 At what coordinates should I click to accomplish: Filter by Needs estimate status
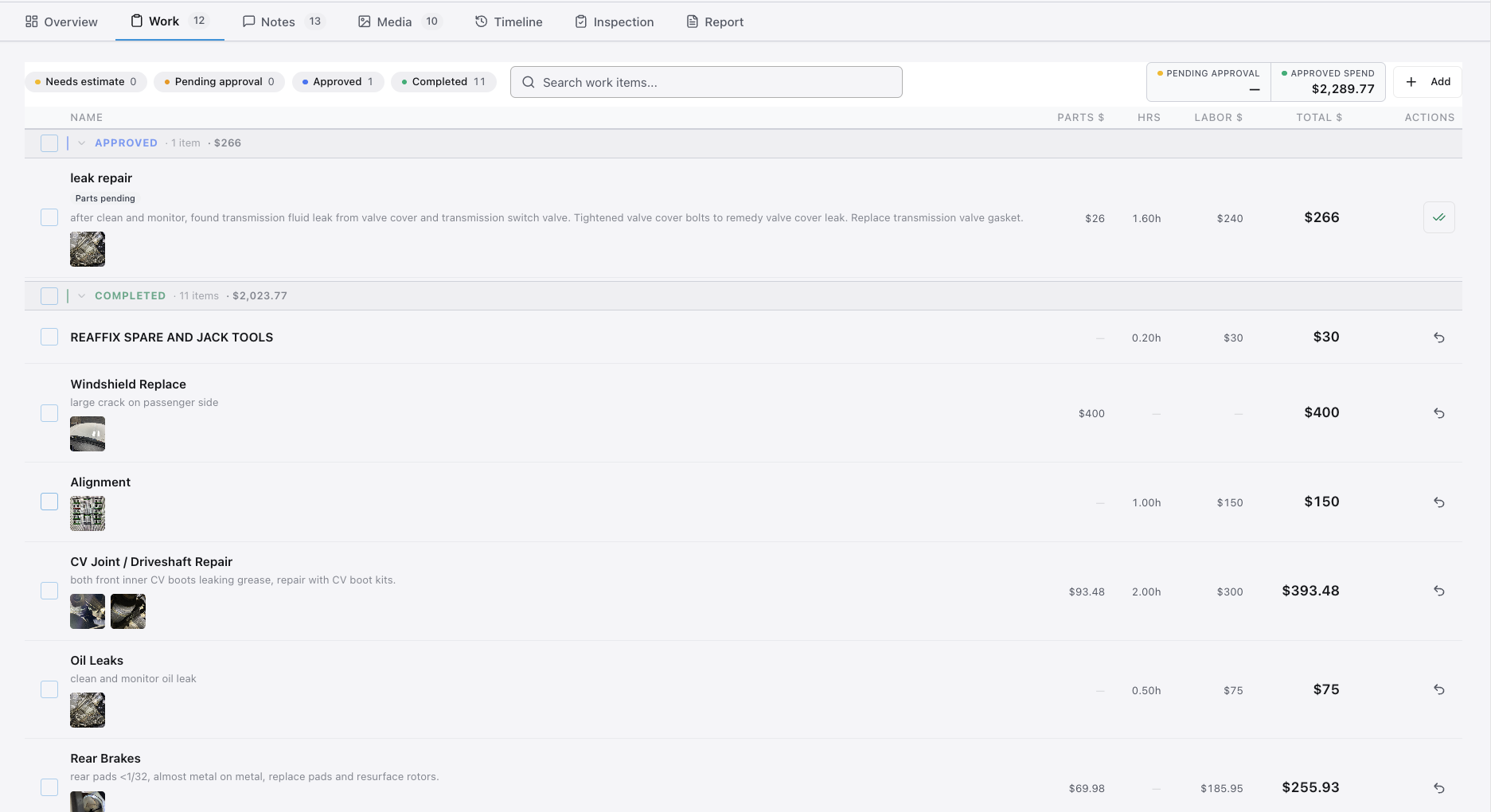(86, 81)
